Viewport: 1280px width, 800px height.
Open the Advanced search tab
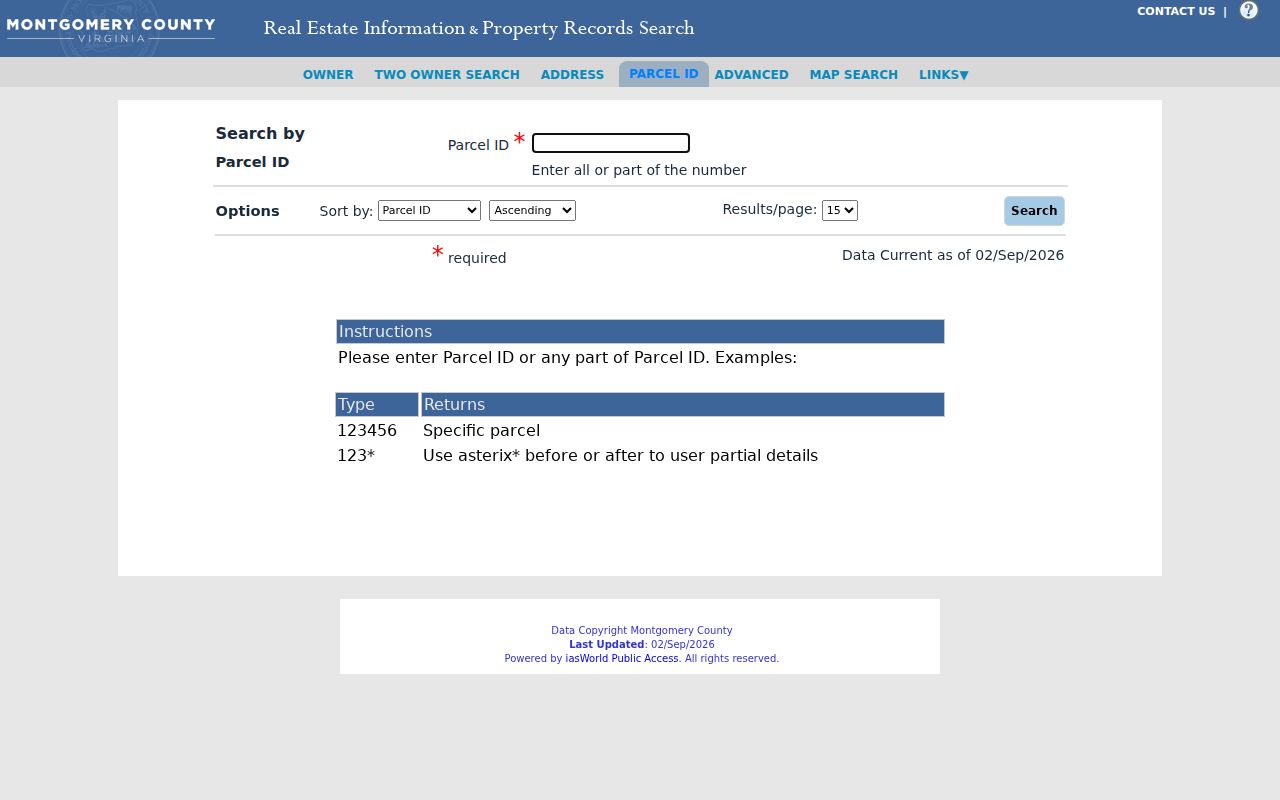(751, 75)
